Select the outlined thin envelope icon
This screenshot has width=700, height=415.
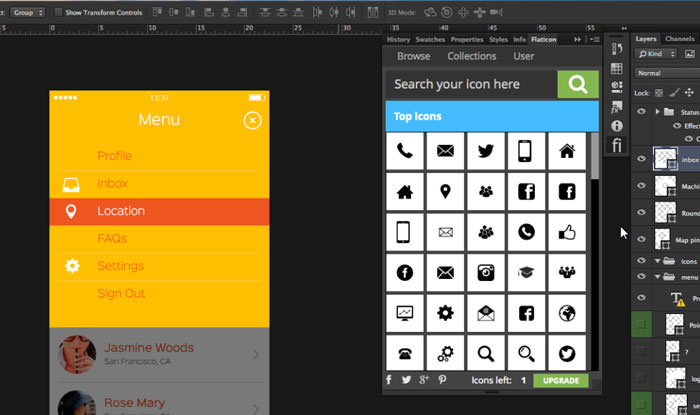(x=445, y=232)
